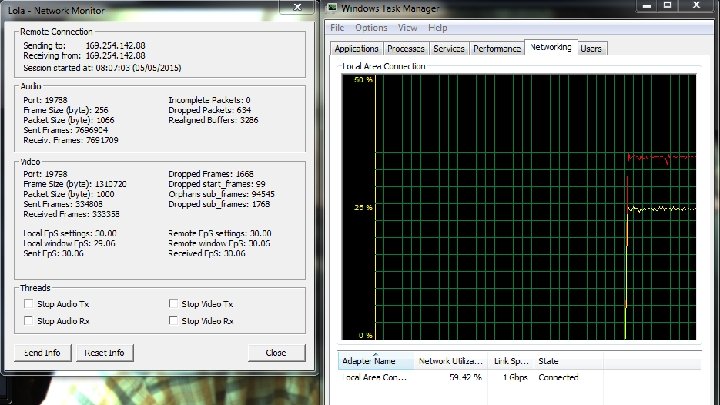Open the File menu in Task Manager
The image size is (720, 405).
click(x=337, y=28)
